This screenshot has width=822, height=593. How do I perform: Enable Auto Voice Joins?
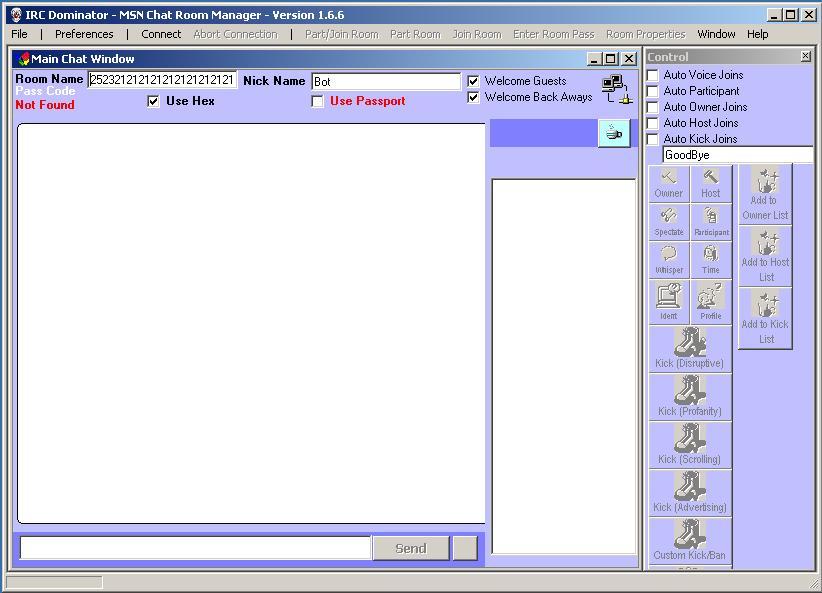coord(652,74)
